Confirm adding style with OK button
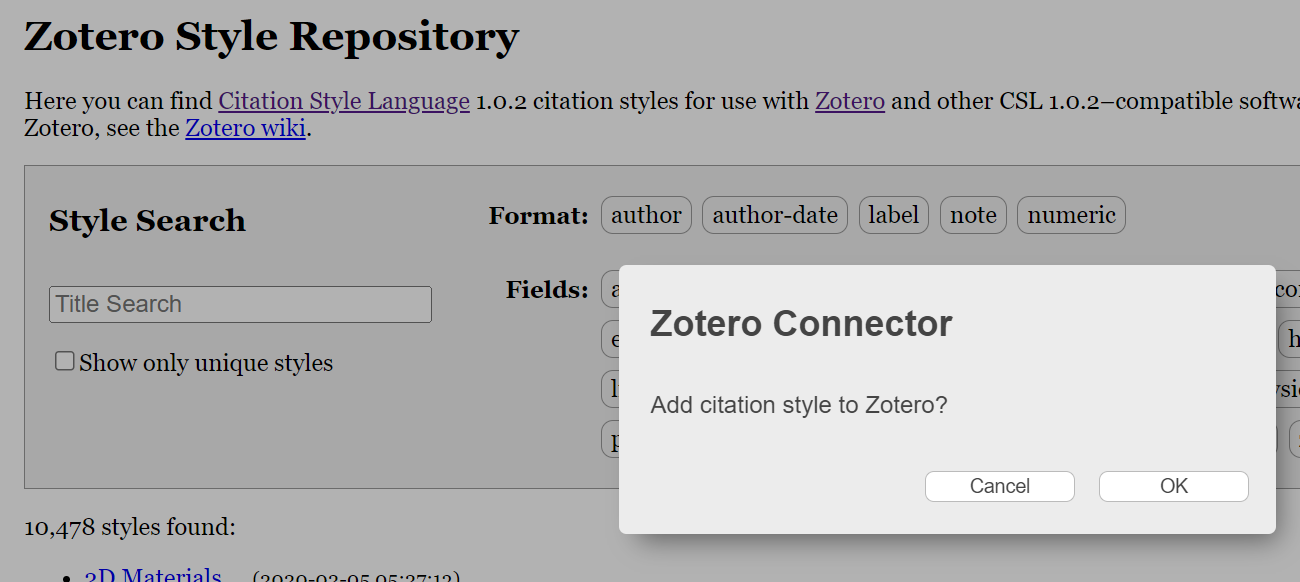The width and height of the screenshot is (1300, 582). click(1173, 486)
